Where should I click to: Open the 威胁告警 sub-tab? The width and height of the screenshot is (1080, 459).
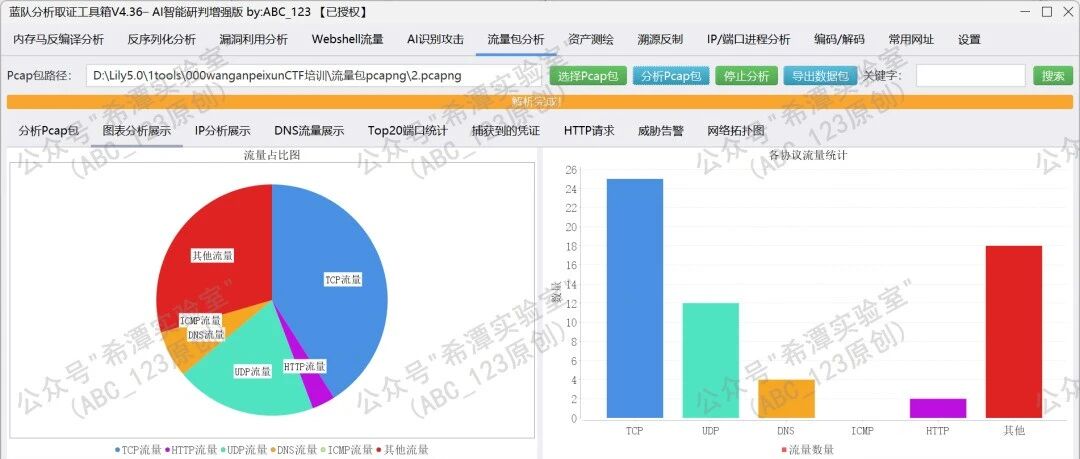(x=661, y=131)
